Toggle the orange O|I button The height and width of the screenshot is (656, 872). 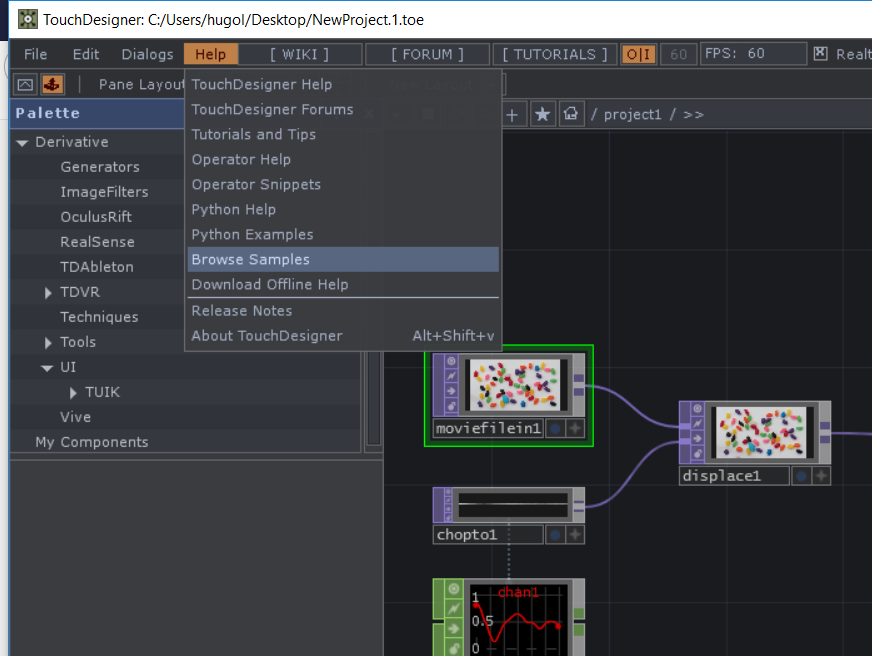click(x=638, y=54)
